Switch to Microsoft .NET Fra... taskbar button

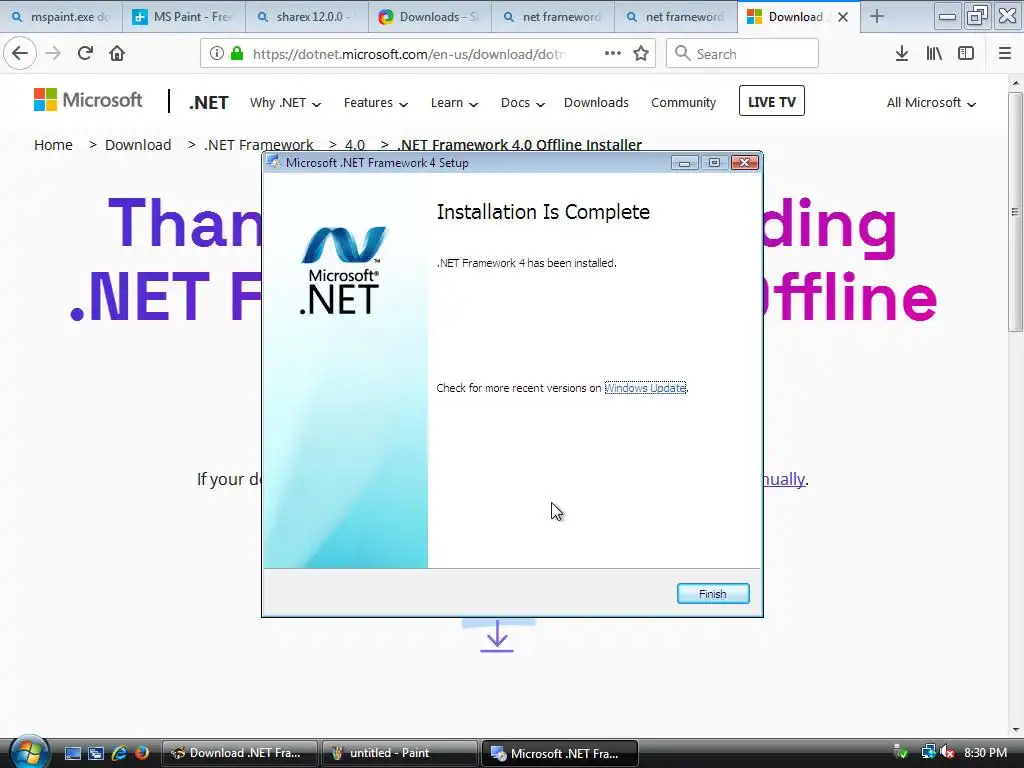(x=559, y=754)
